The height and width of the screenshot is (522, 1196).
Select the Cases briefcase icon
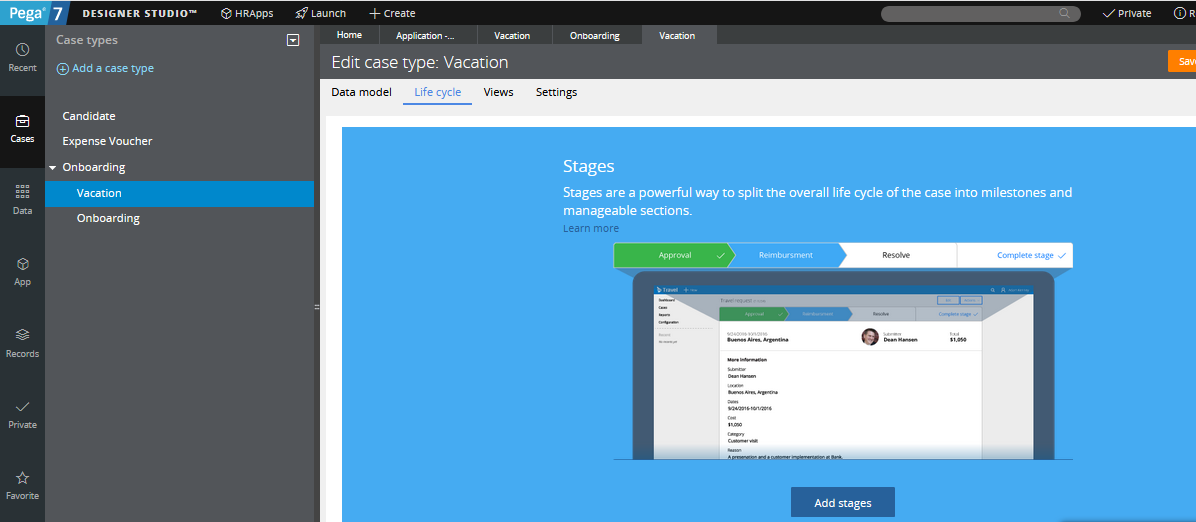[x=22, y=121]
